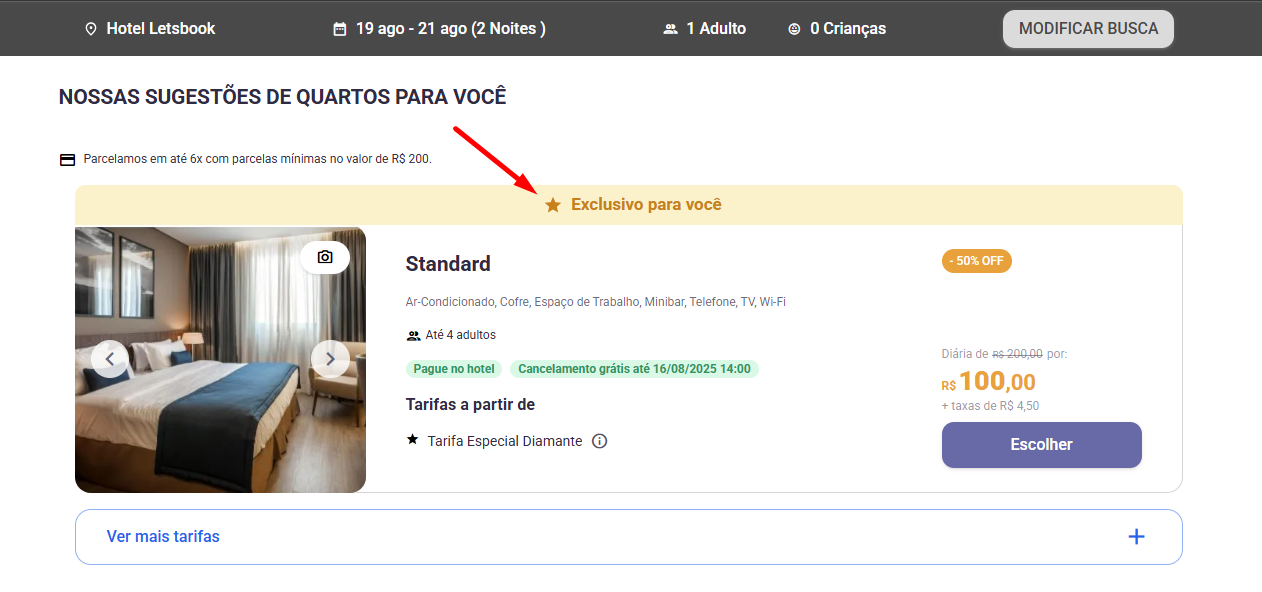Click the info icon next to Tarifa Especial Diamante
The image size is (1262, 592).
600,441
